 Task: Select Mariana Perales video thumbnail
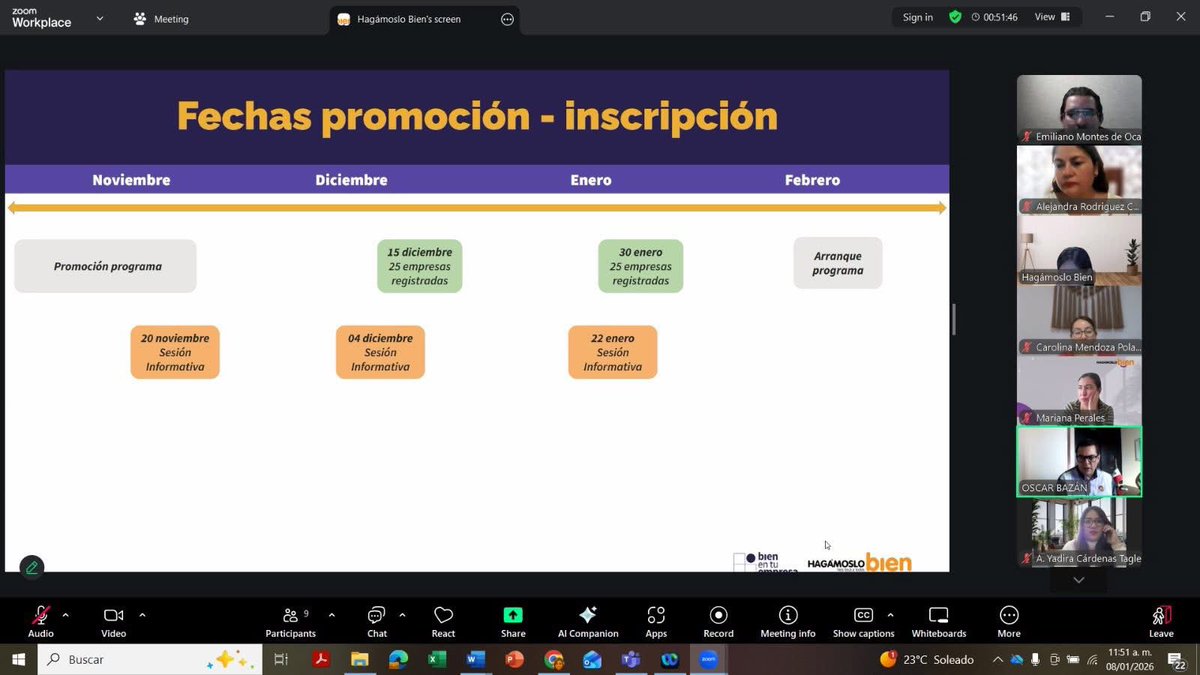coord(1079,391)
